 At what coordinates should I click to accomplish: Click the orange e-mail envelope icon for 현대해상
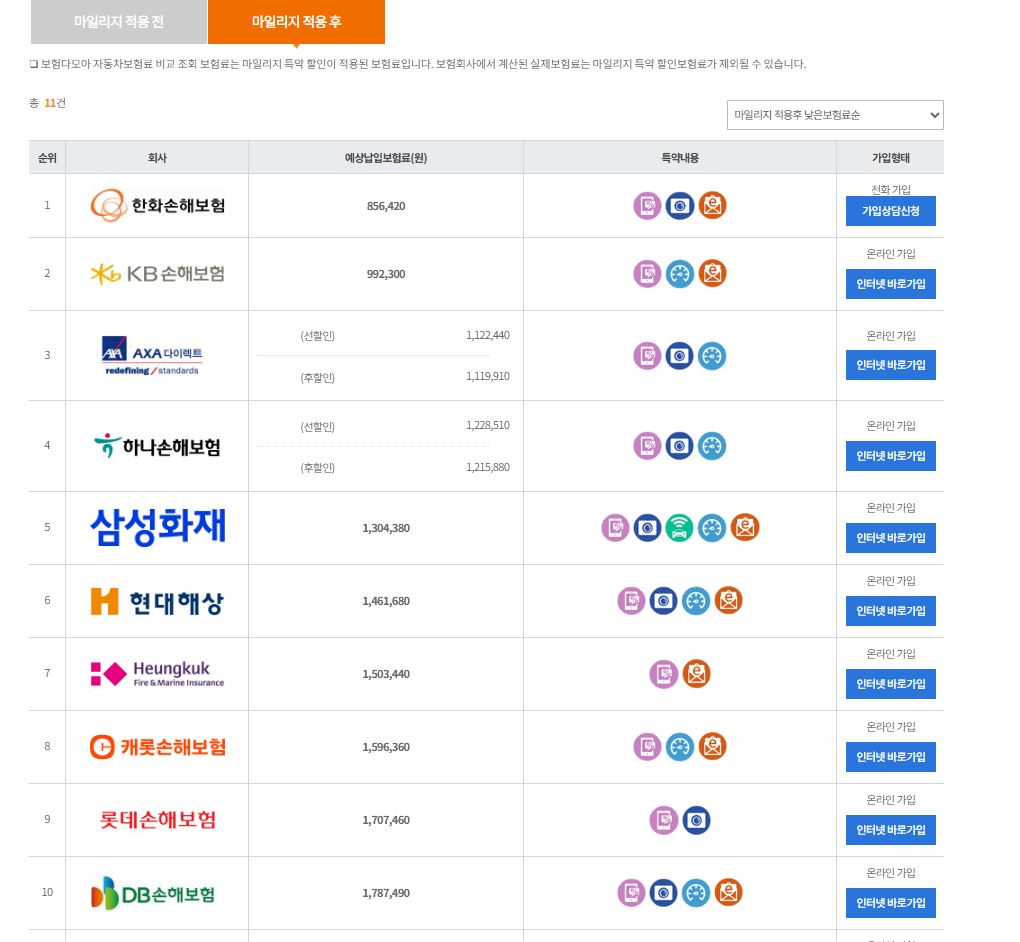pos(729,600)
